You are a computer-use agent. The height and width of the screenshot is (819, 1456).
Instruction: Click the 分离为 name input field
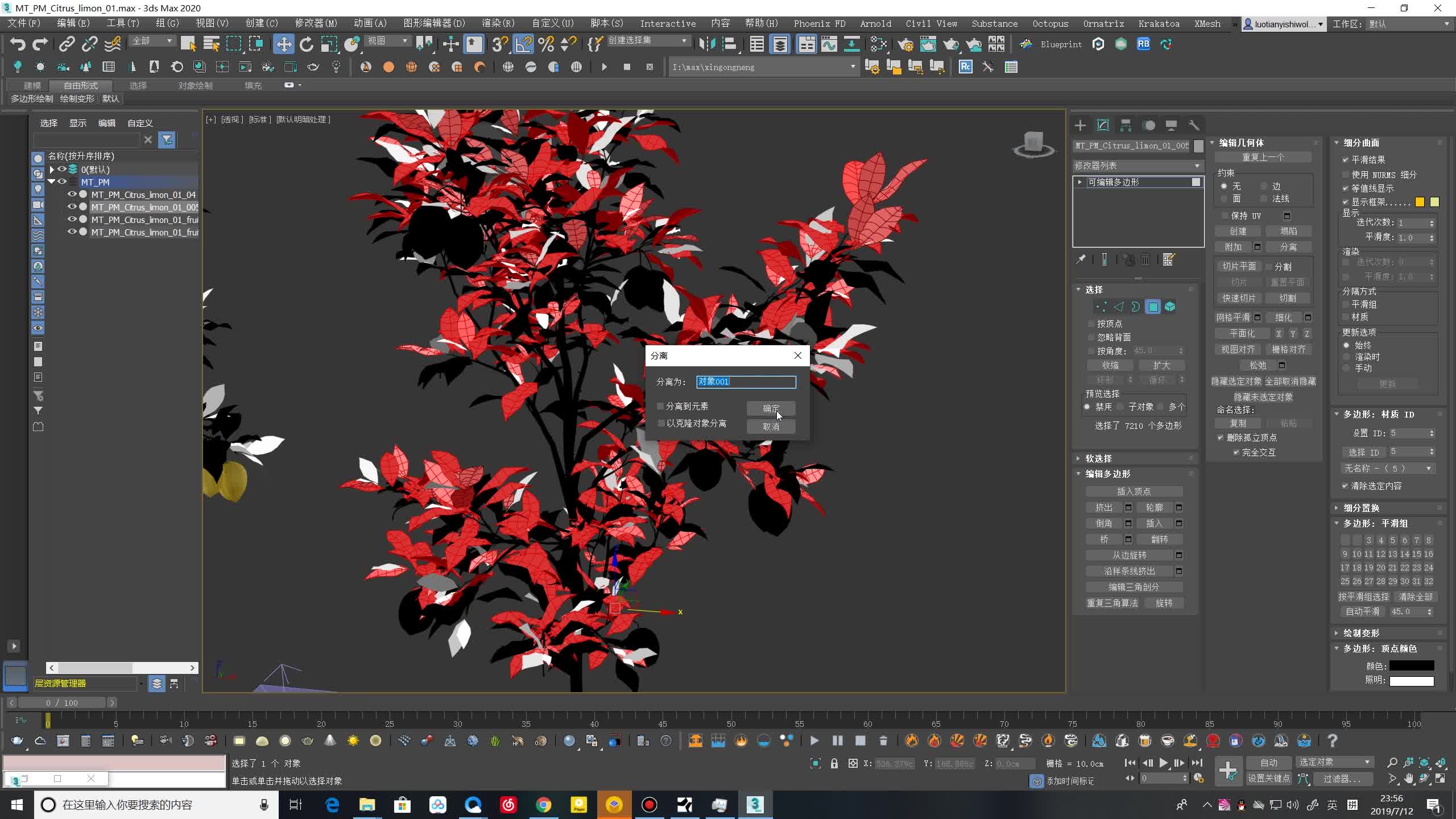point(746,382)
